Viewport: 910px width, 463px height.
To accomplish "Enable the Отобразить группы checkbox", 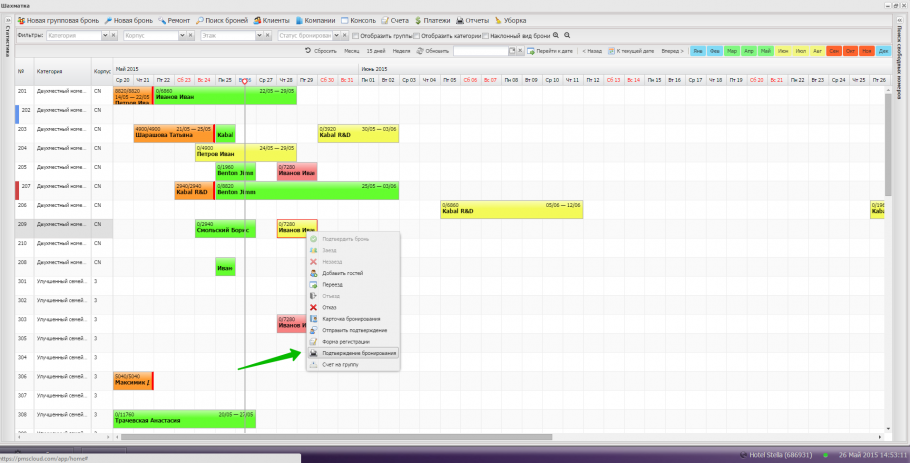I will pos(354,35).
